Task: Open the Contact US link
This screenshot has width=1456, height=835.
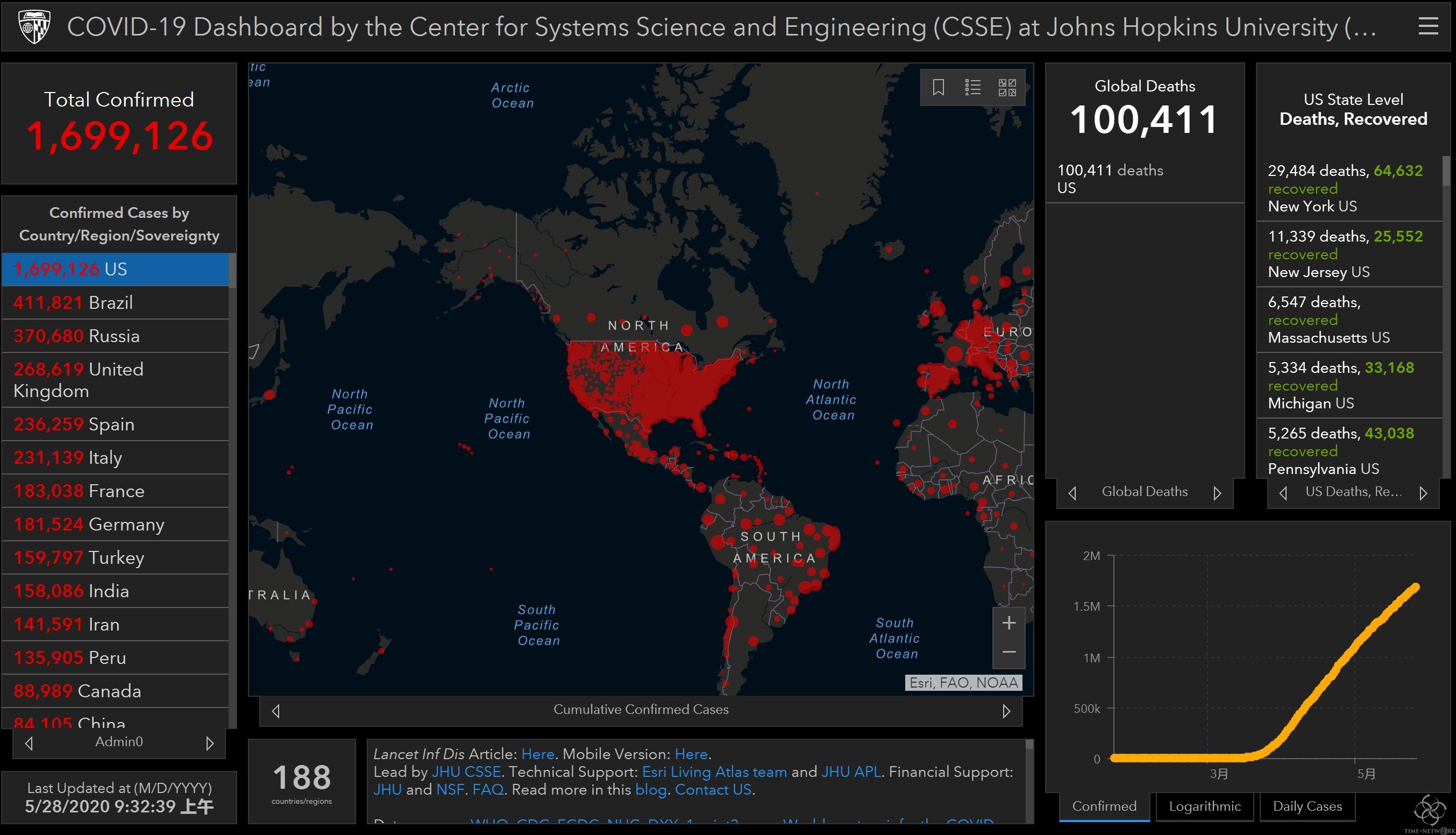Action: coord(713,790)
